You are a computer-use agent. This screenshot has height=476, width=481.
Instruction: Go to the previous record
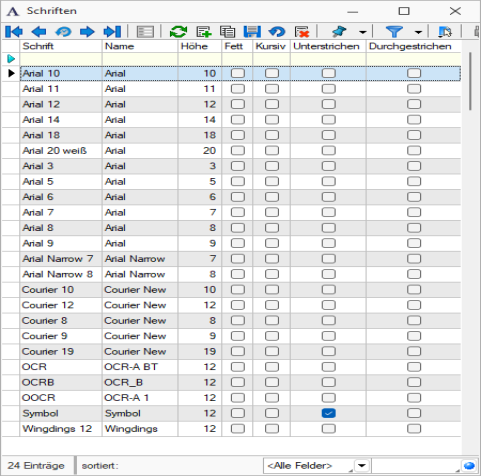pos(39,32)
